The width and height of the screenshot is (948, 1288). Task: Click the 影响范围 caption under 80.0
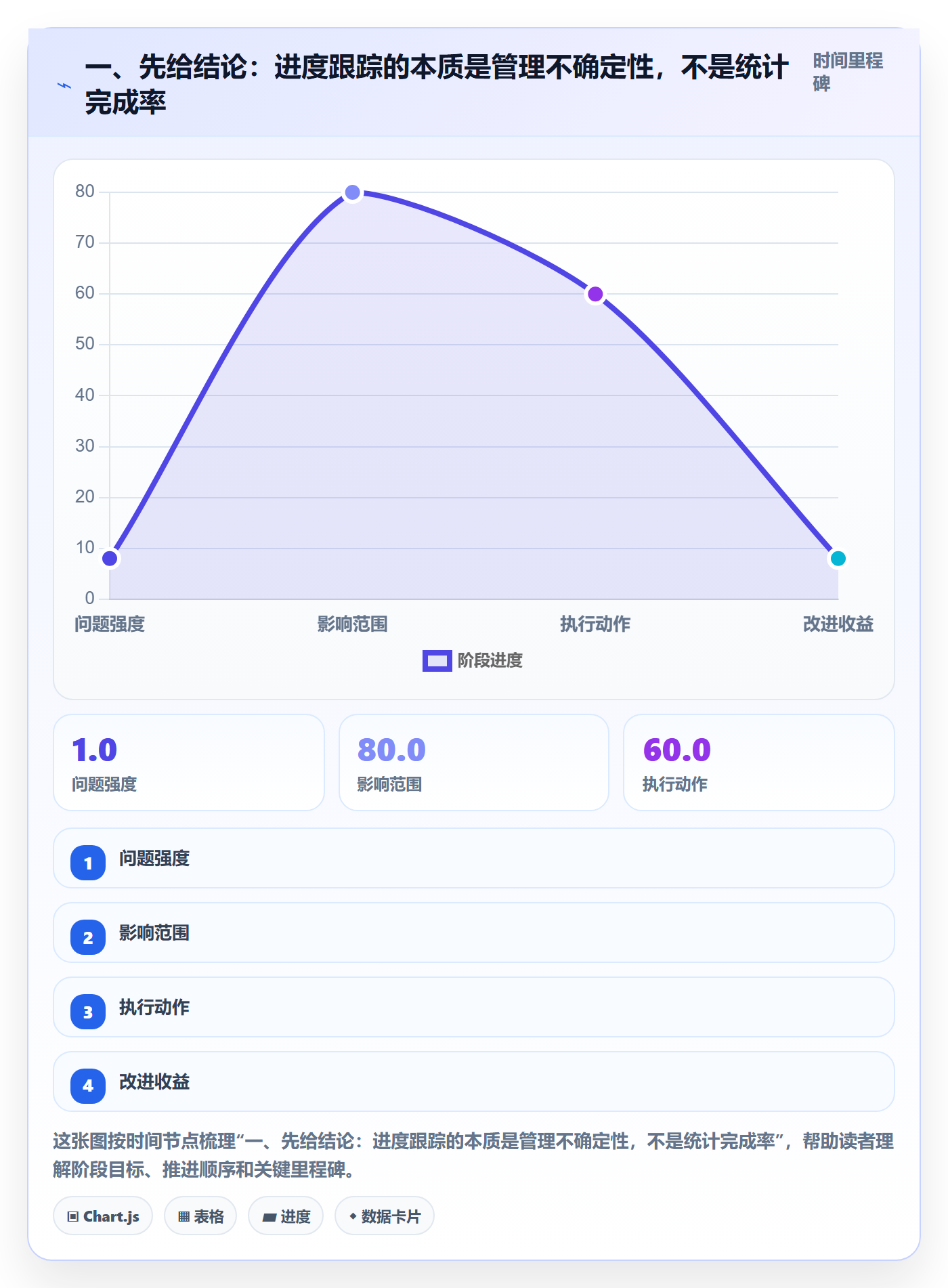[x=390, y=784]
